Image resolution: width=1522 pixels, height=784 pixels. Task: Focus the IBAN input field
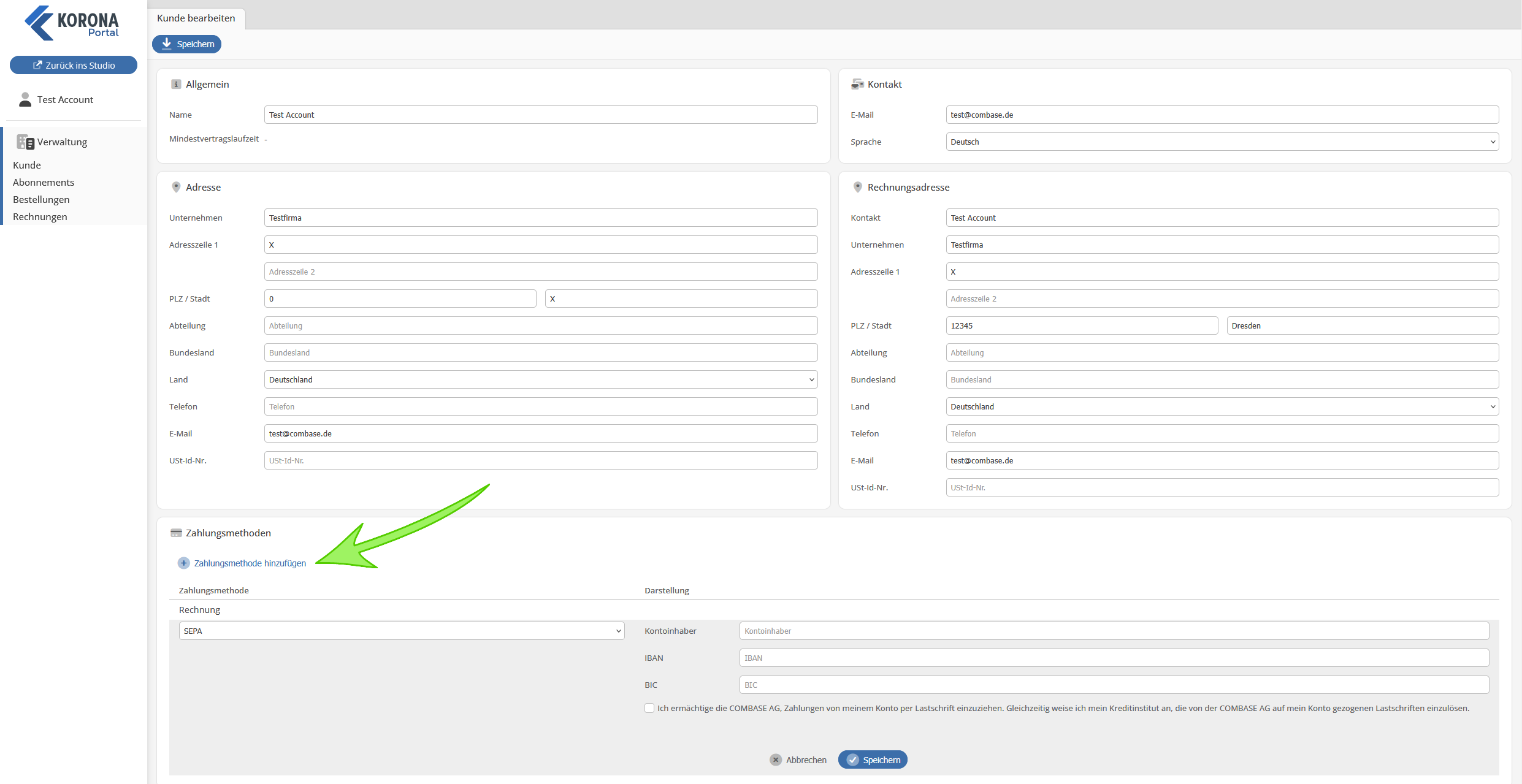coord(1114,658)
